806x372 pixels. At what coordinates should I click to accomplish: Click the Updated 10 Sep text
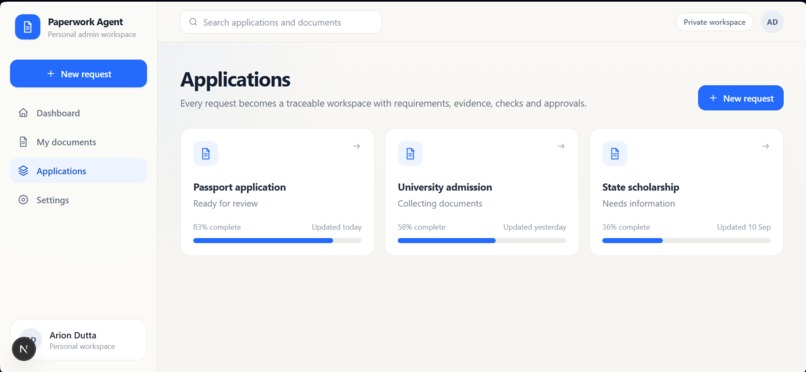pos(744,227)
